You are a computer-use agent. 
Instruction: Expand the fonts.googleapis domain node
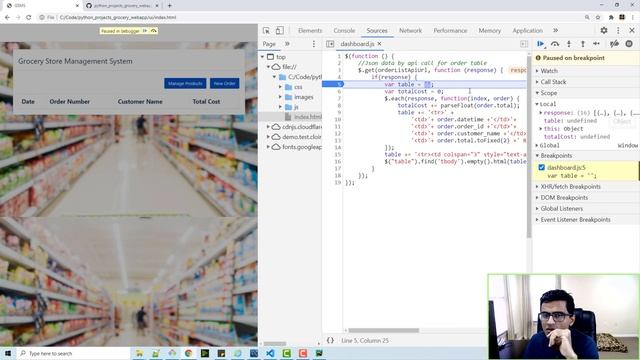(x=268, y=147)
